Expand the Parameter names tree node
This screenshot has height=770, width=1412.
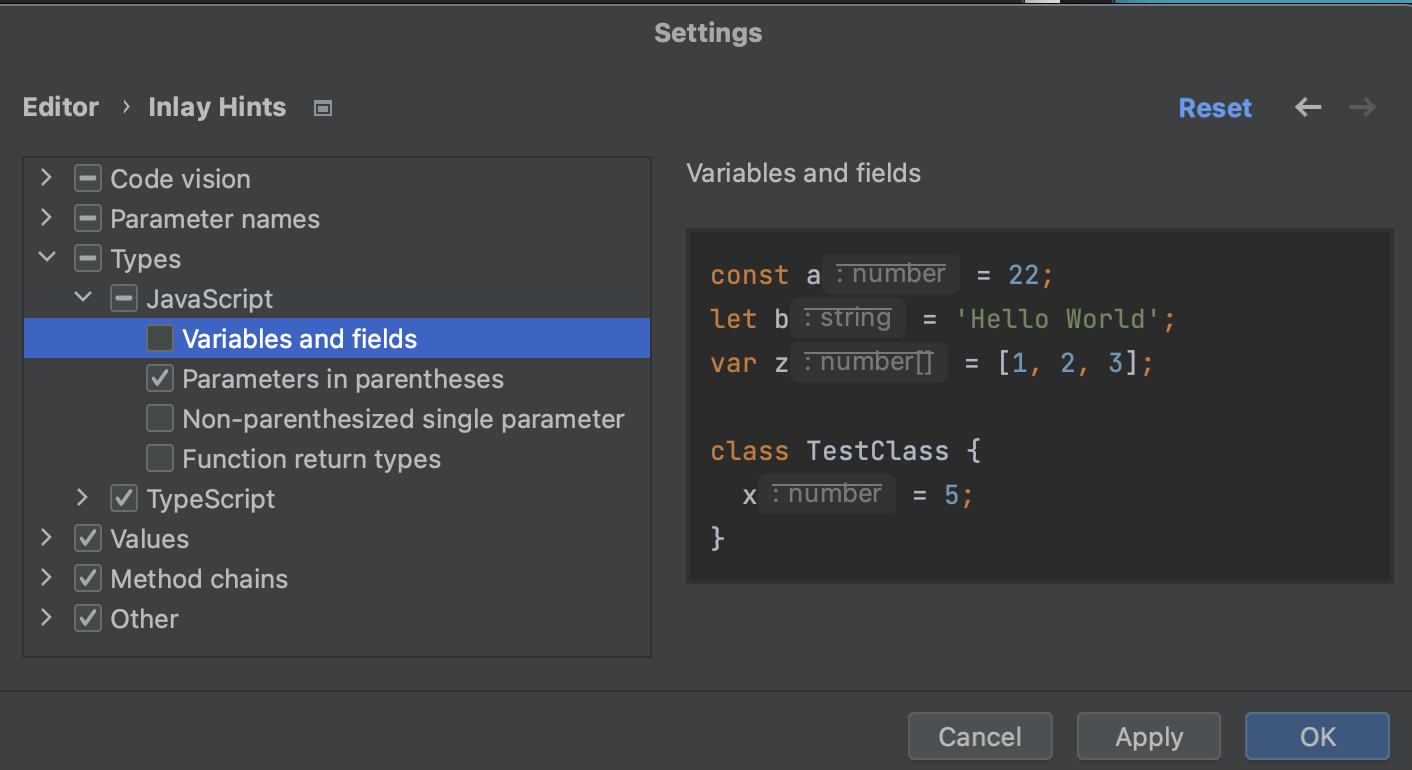pyautogui.click(x=46, y=217)
